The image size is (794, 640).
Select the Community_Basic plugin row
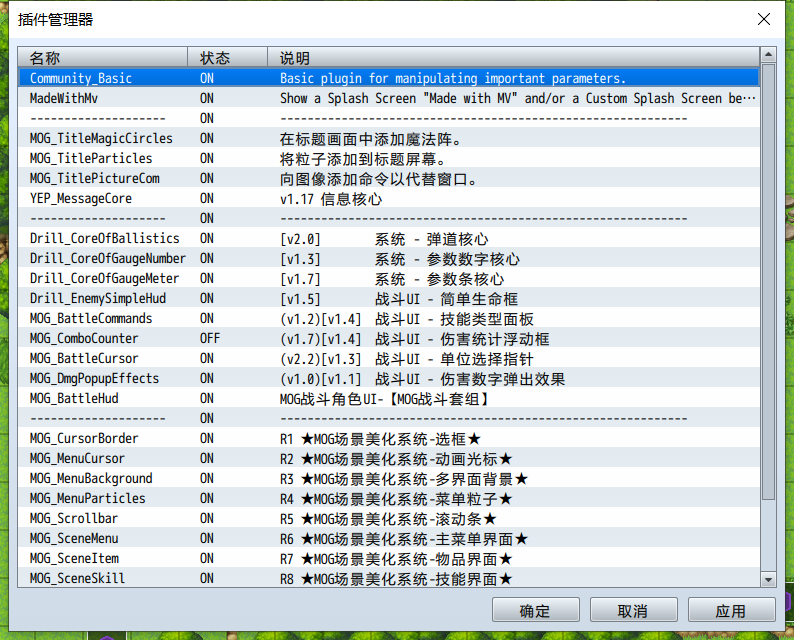pos(389,78)
